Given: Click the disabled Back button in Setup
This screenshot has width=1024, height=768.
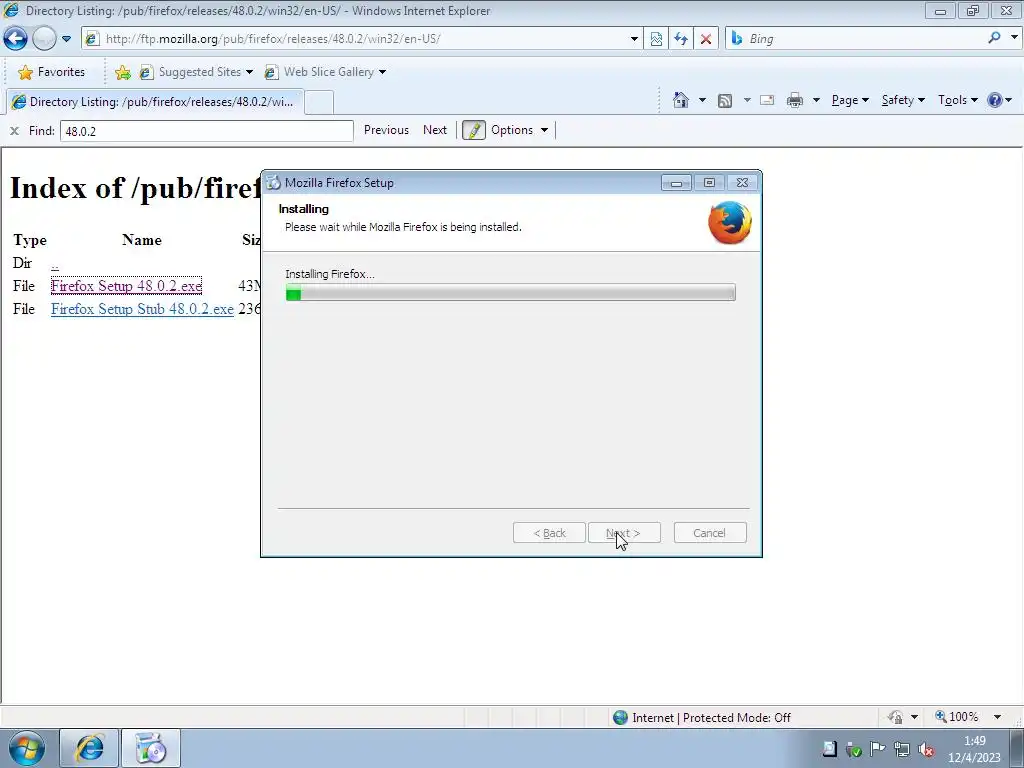Looking at the screenshot, I should click(549, 533).
